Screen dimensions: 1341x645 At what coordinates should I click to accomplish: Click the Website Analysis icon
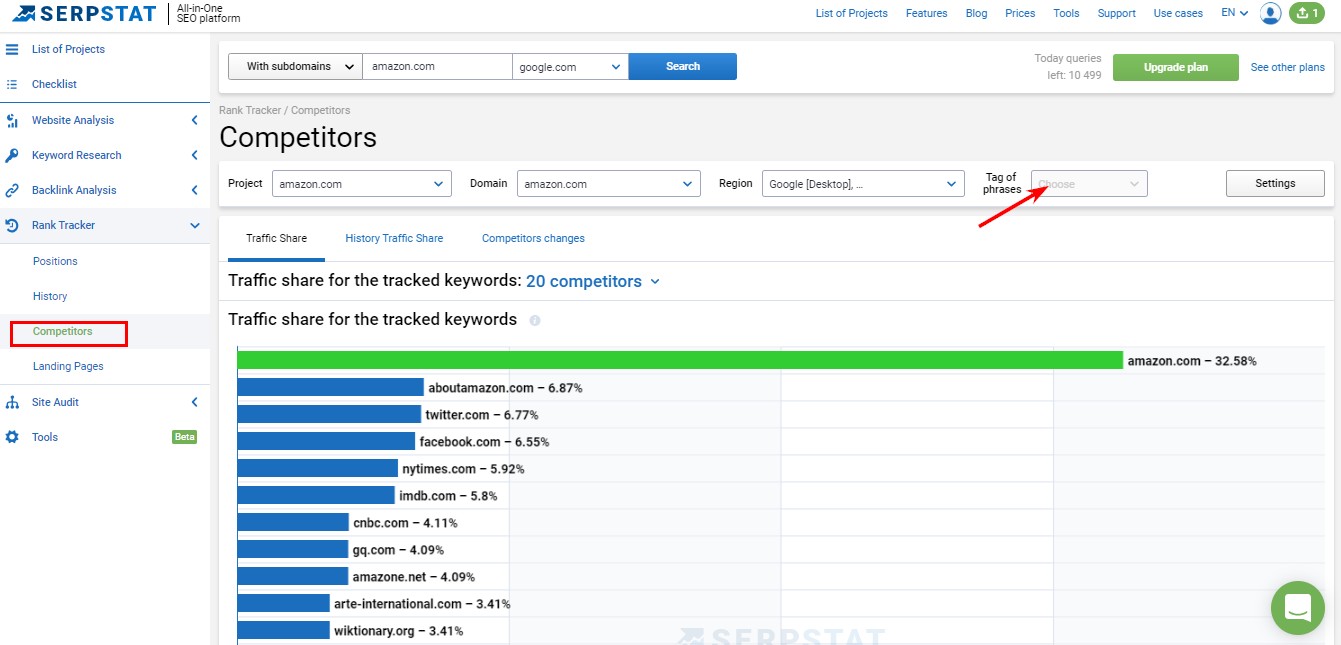tap(12, 120)
